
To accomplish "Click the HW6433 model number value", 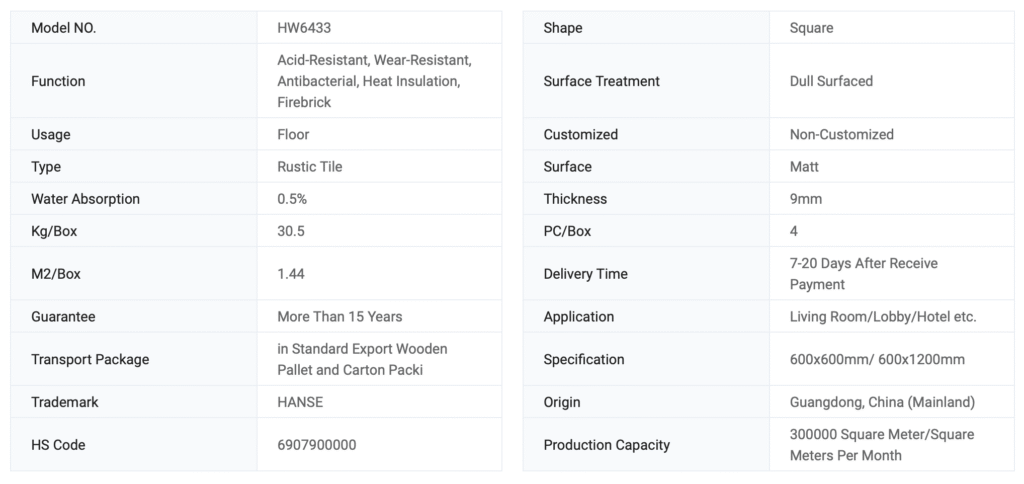I will coord(304,28).
